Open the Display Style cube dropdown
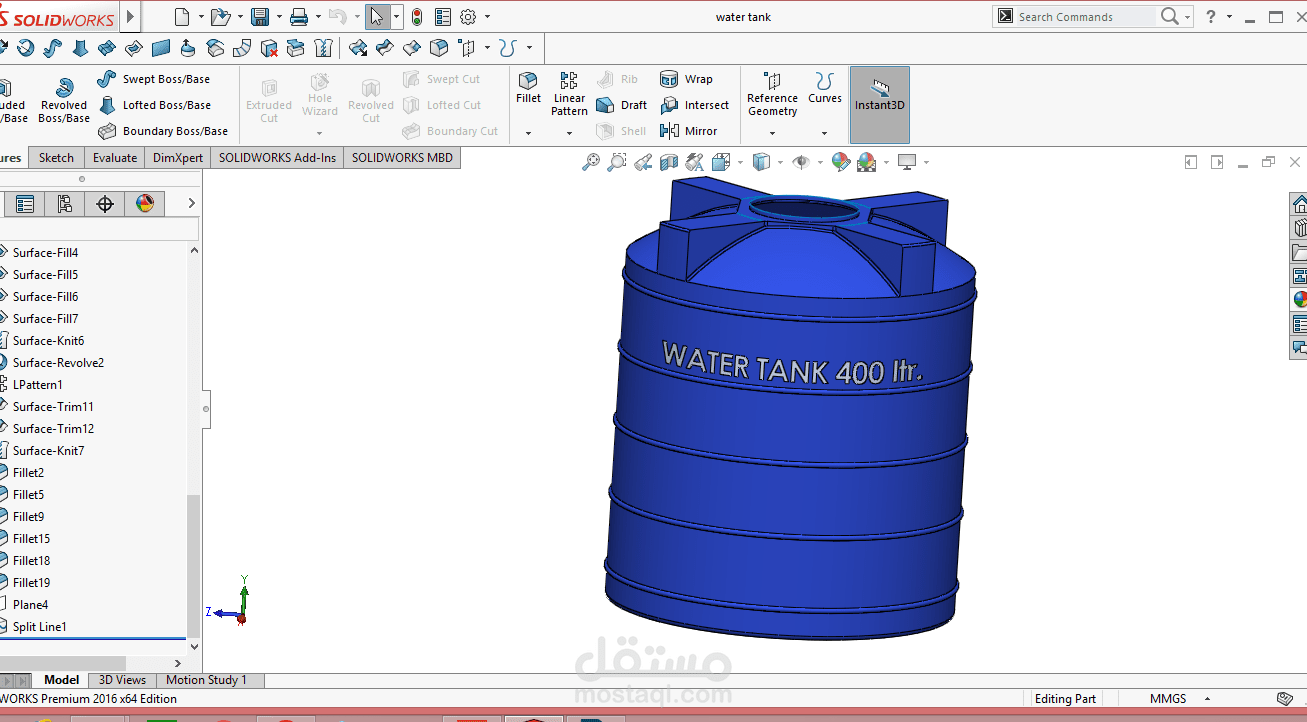 pyautogui.click(x=780, y=162)
